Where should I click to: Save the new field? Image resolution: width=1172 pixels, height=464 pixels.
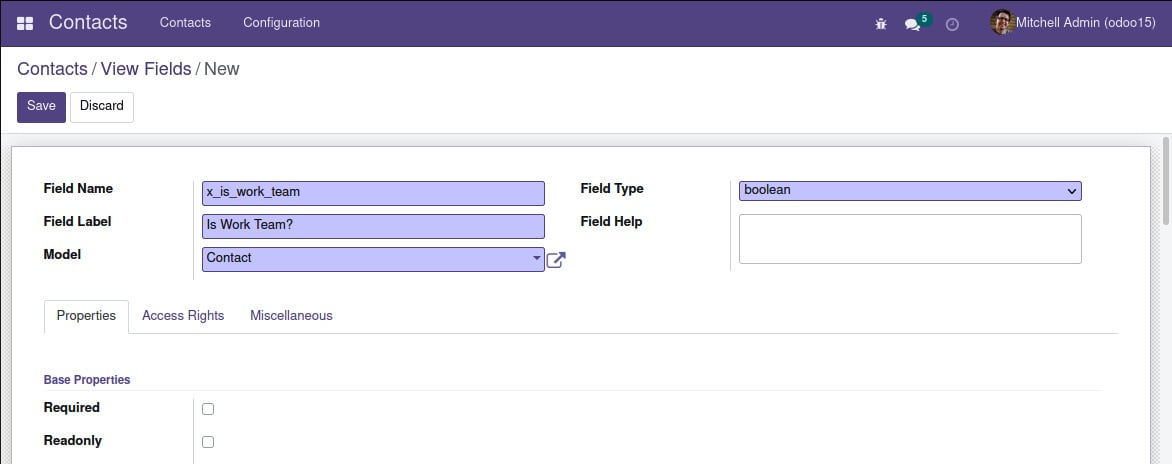pos(41,107)
